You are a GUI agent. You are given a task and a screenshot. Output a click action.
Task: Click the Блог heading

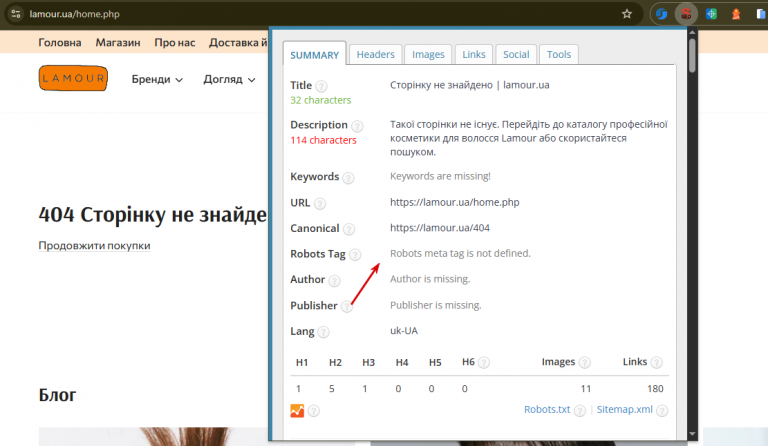57,395
